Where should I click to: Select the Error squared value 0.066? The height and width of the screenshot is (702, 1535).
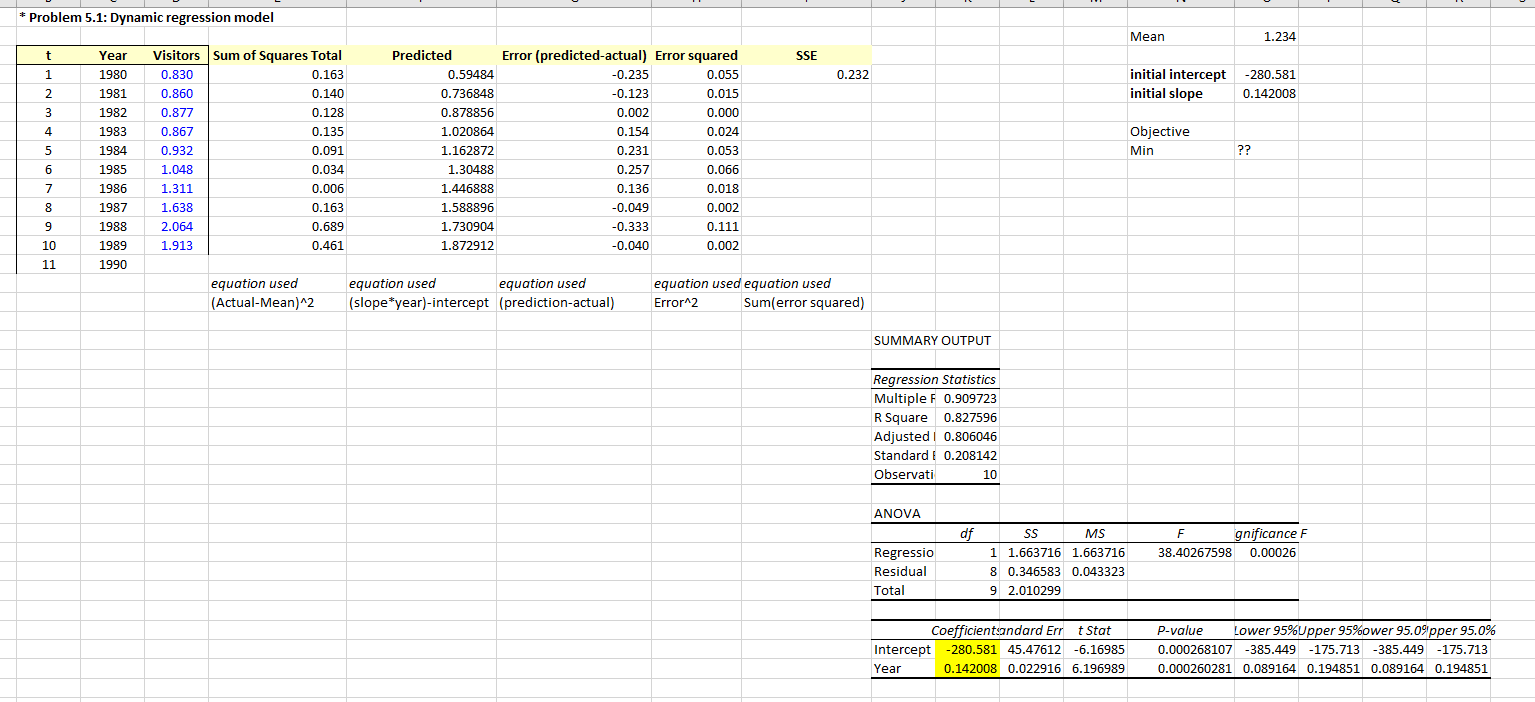(722, 170)
